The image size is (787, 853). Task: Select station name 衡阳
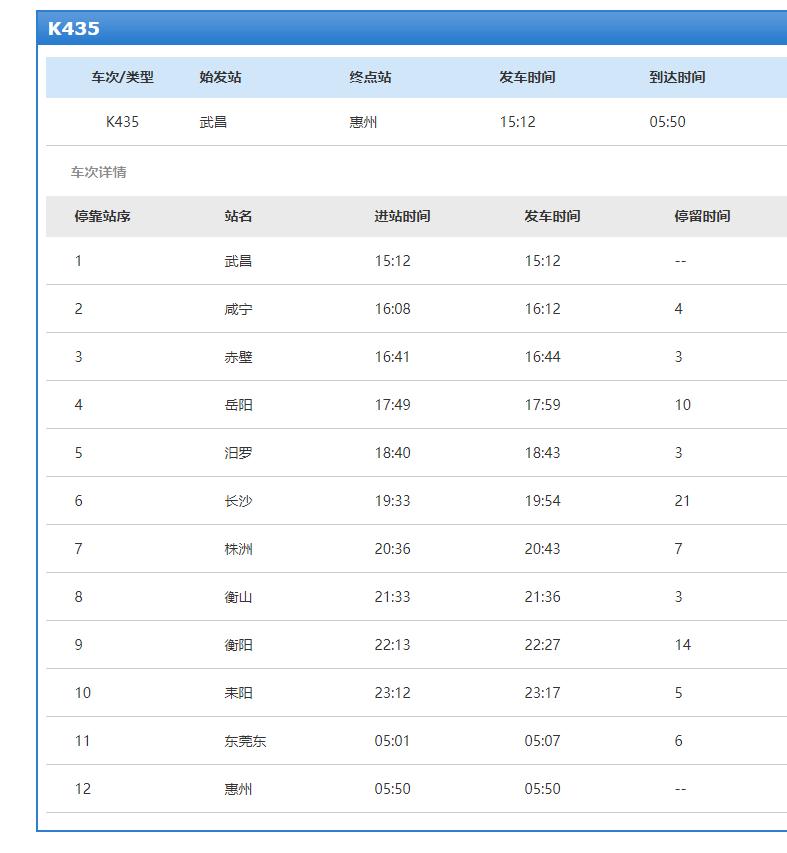pyautogui.click(x=238, y=645)
